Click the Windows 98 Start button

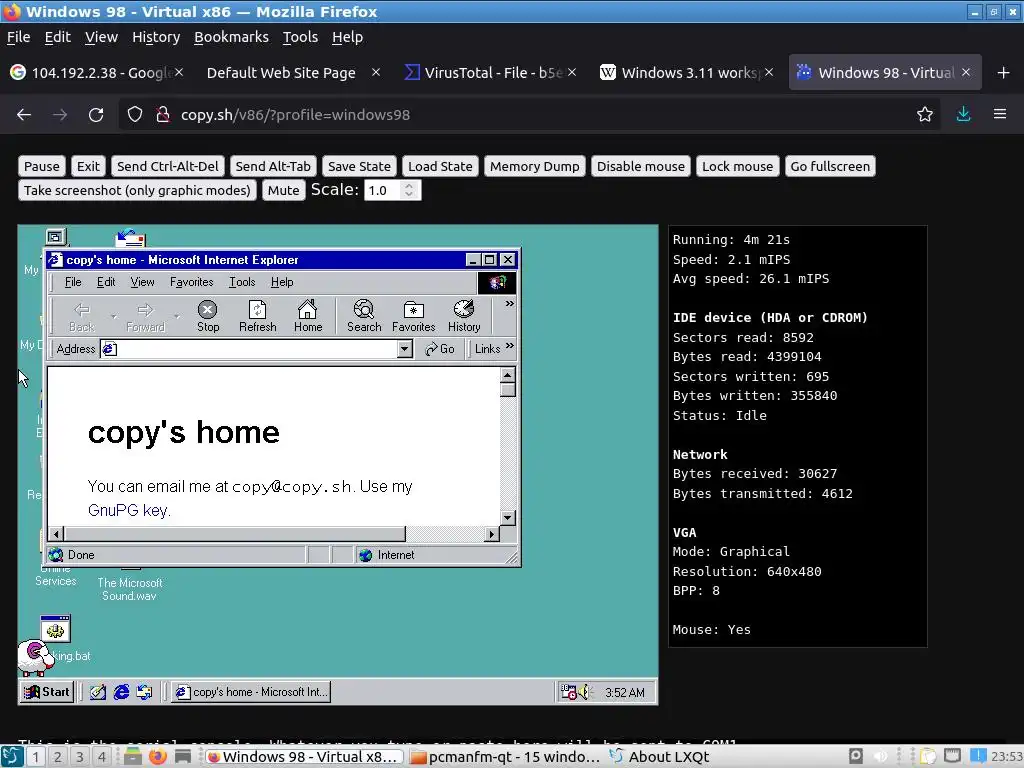(x=46, y=692)
